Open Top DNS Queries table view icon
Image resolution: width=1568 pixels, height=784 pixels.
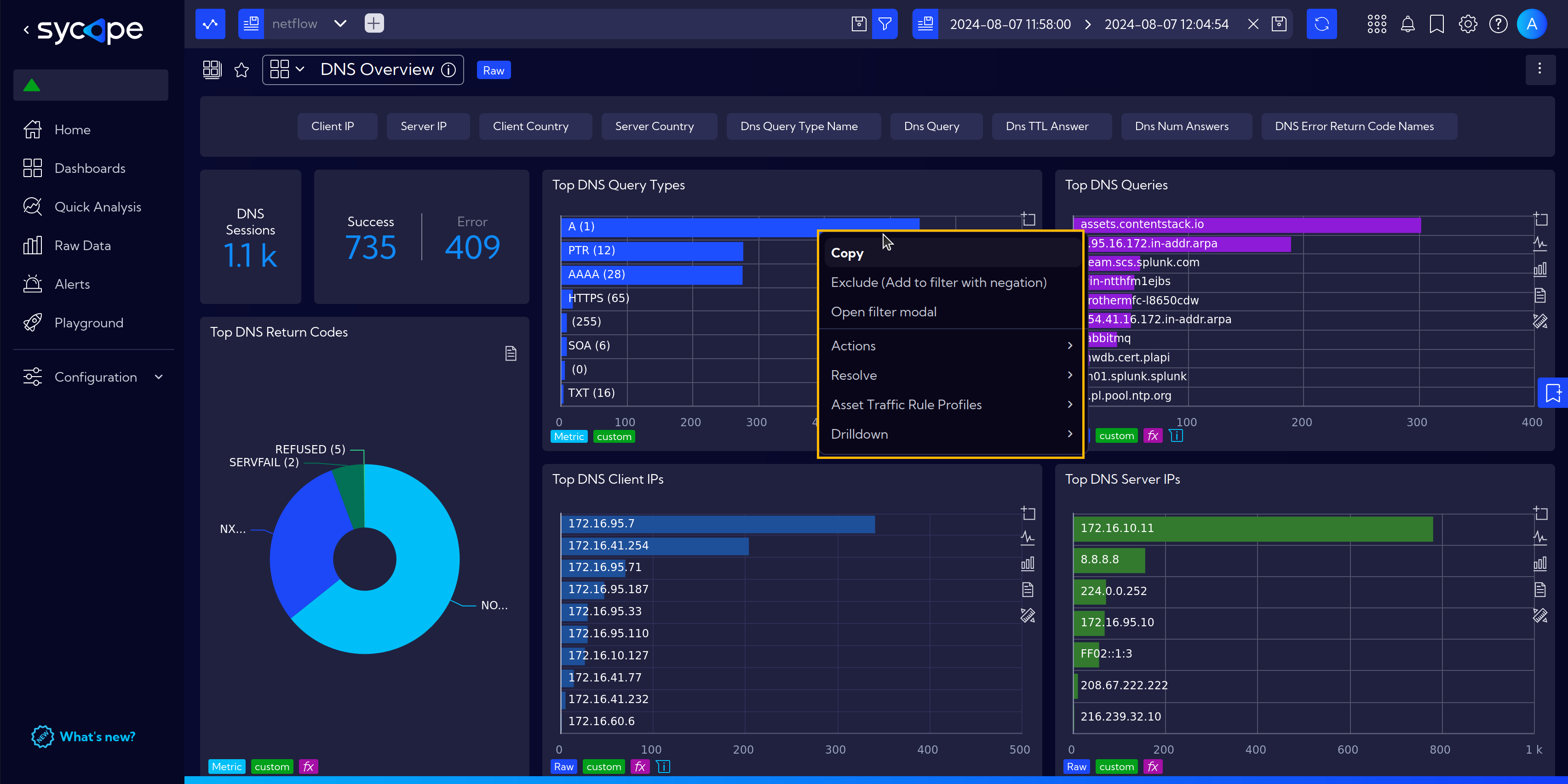(1539, 296)
